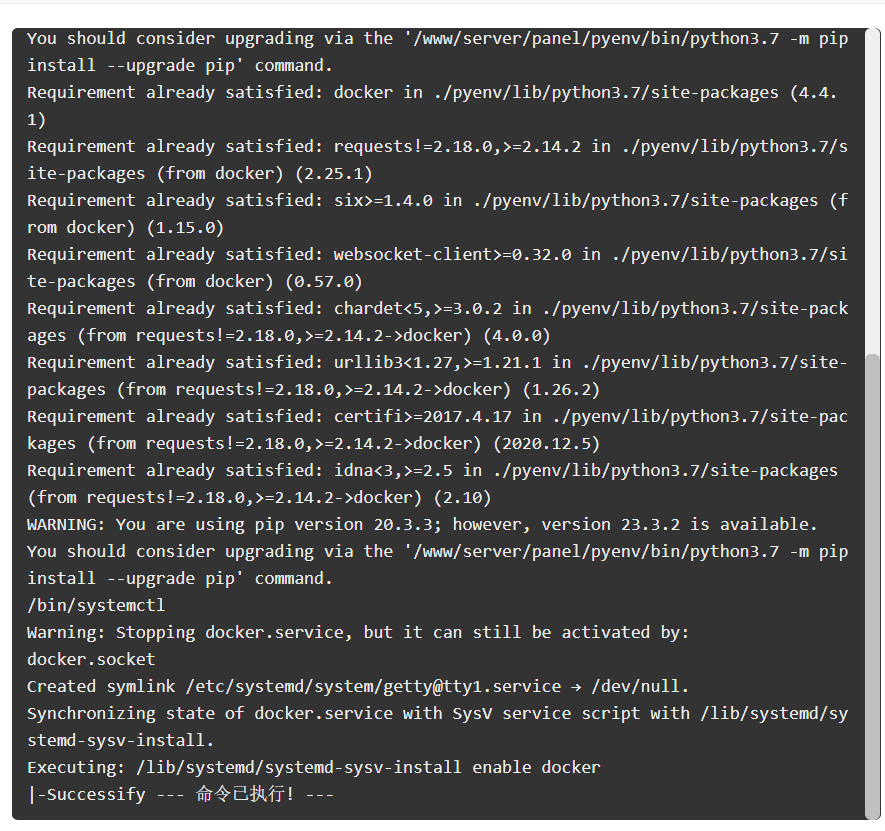
Task: Click the 'Requirement already satisfied: six>=1.4.0' line
Action: pyautogui.click(x=437, y=200)
